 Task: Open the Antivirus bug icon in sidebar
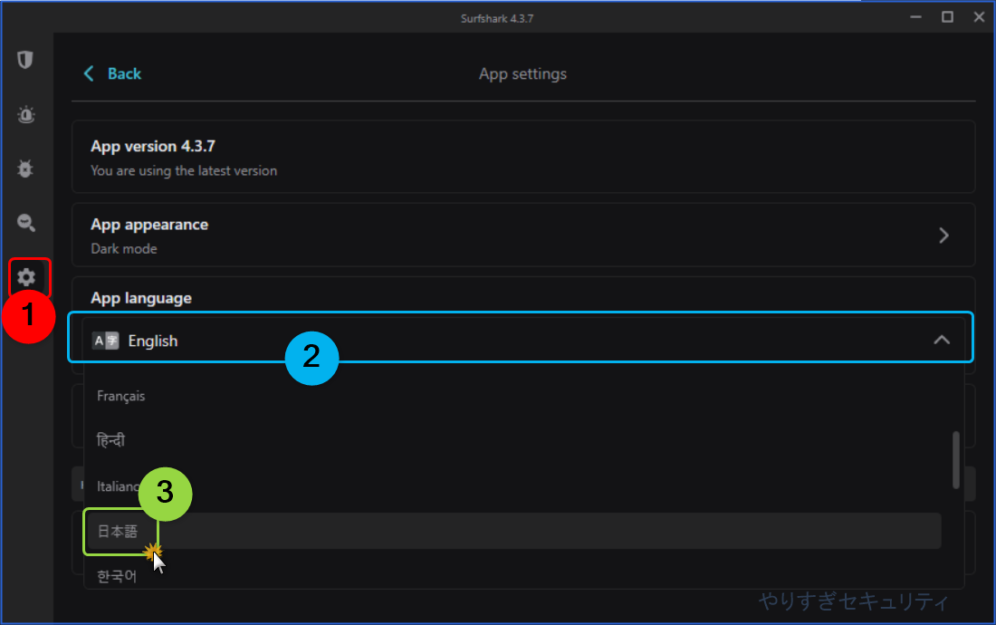tap(25, 169)
